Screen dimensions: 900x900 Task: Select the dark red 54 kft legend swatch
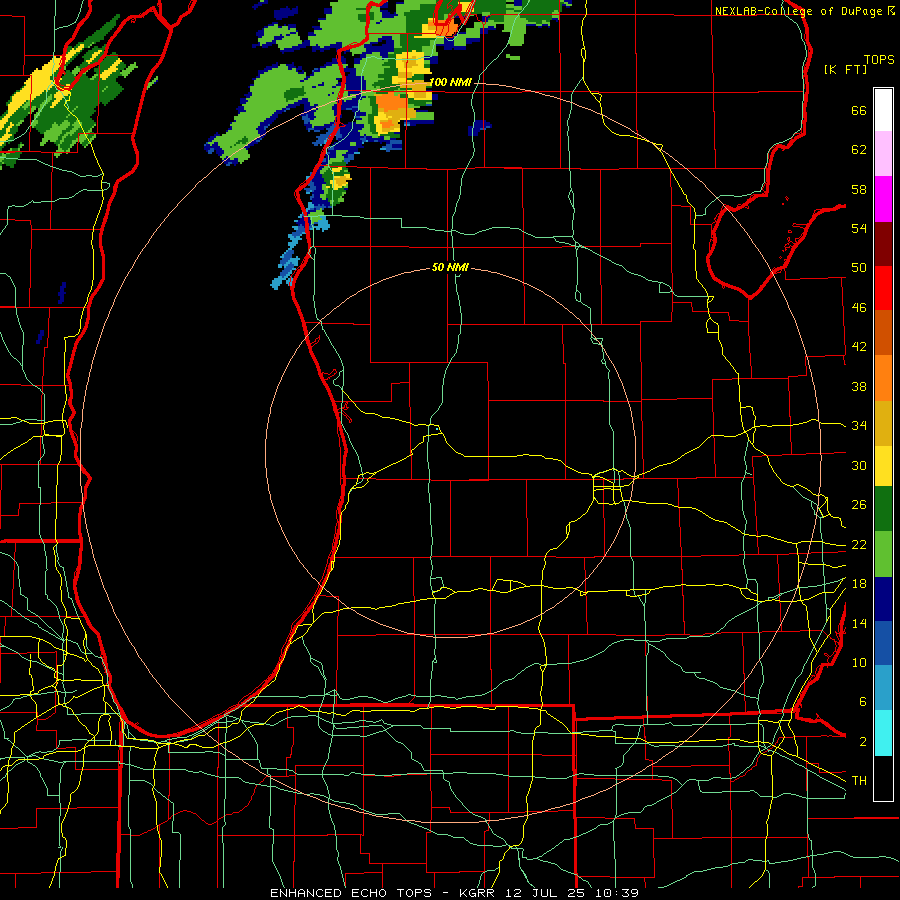point(883,244)
